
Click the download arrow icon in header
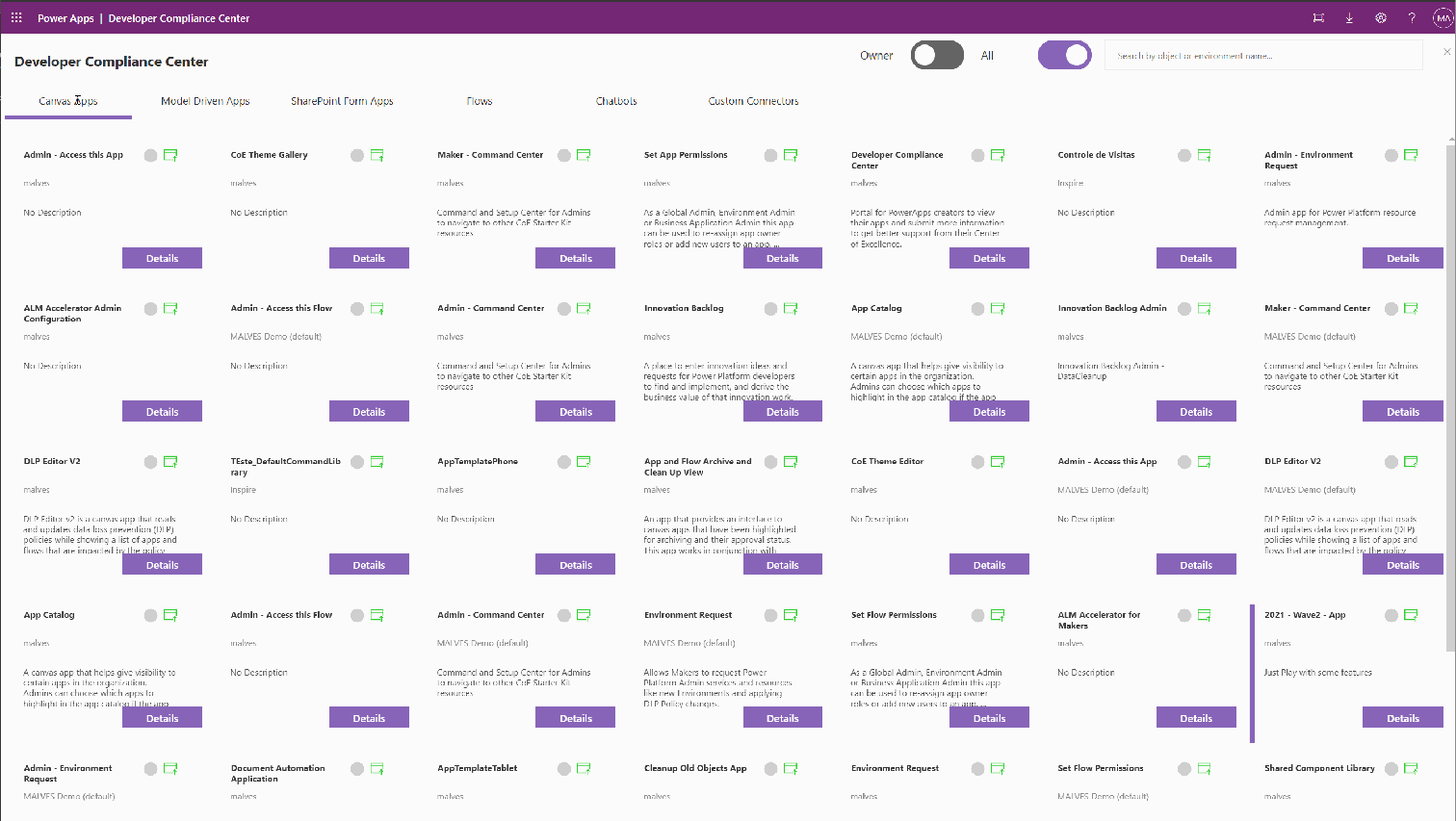tap(1349, 17)
